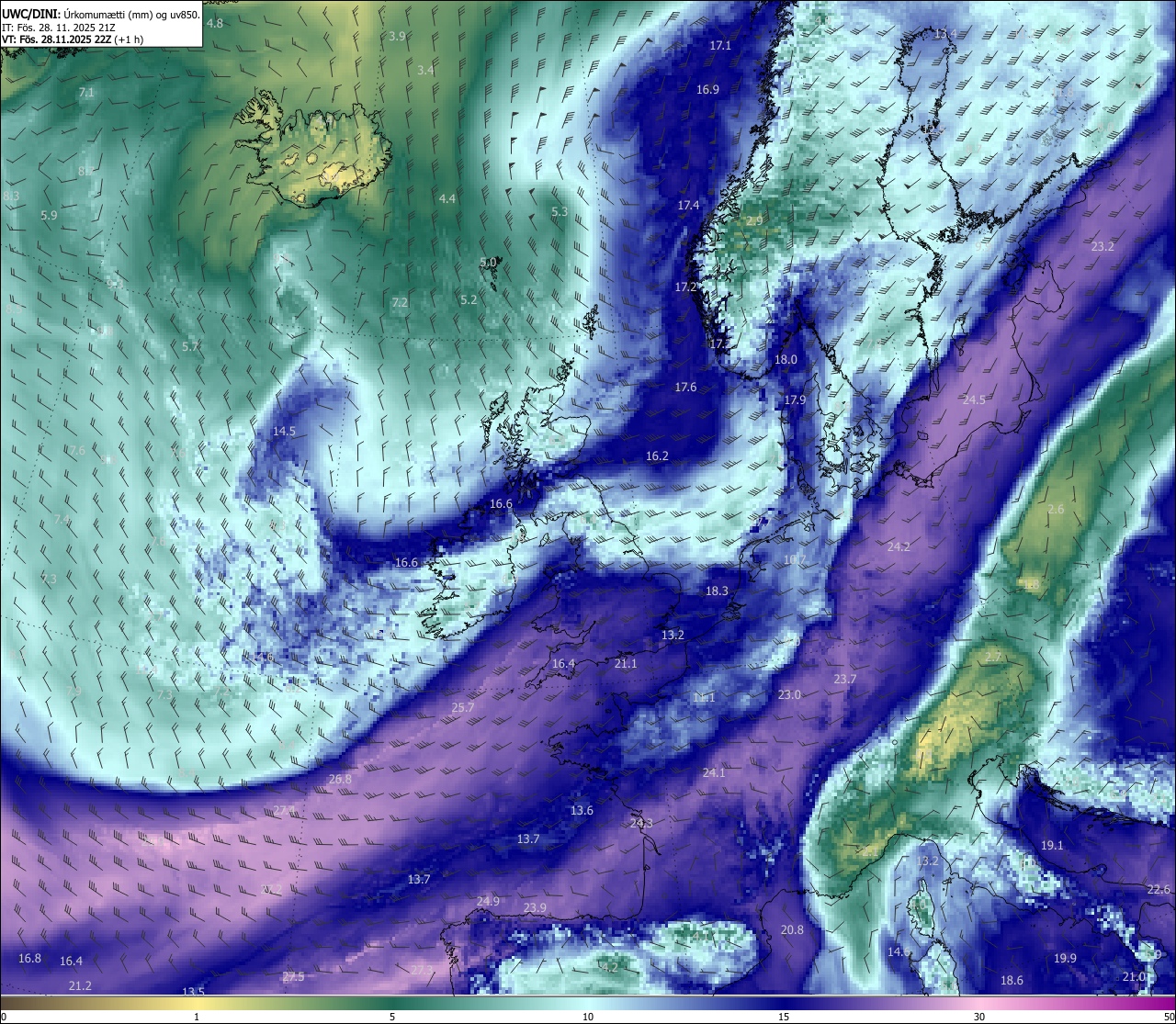The width and height of the screenshot is (1176, 1024).
Task: Click the 13.5 value label
Action: coord(193,992)
